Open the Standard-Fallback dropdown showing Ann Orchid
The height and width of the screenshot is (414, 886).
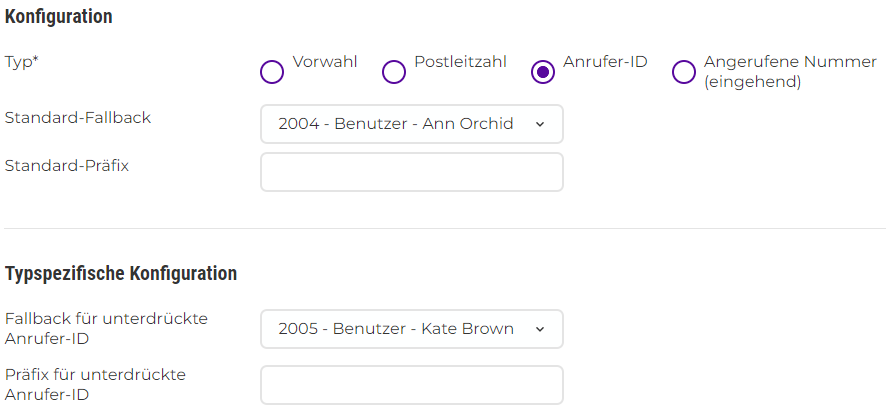pyautogui.click(x=400, y=124)
